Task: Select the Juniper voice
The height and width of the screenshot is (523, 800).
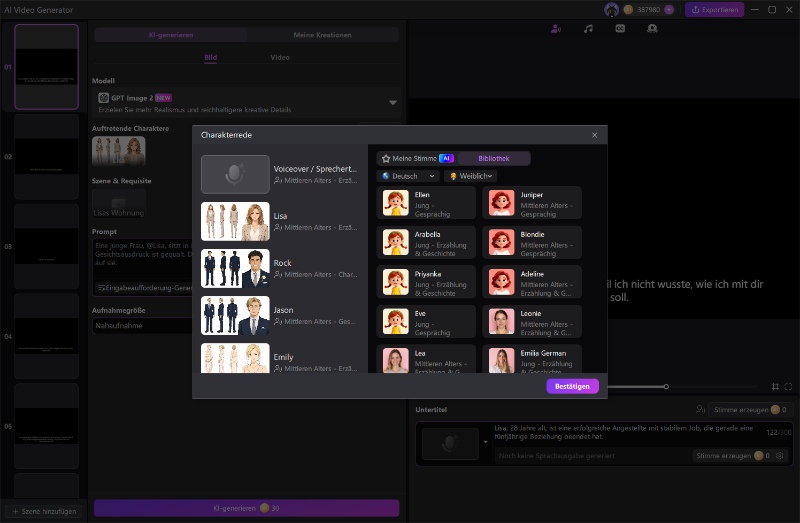Action: [x=532, y=203]
